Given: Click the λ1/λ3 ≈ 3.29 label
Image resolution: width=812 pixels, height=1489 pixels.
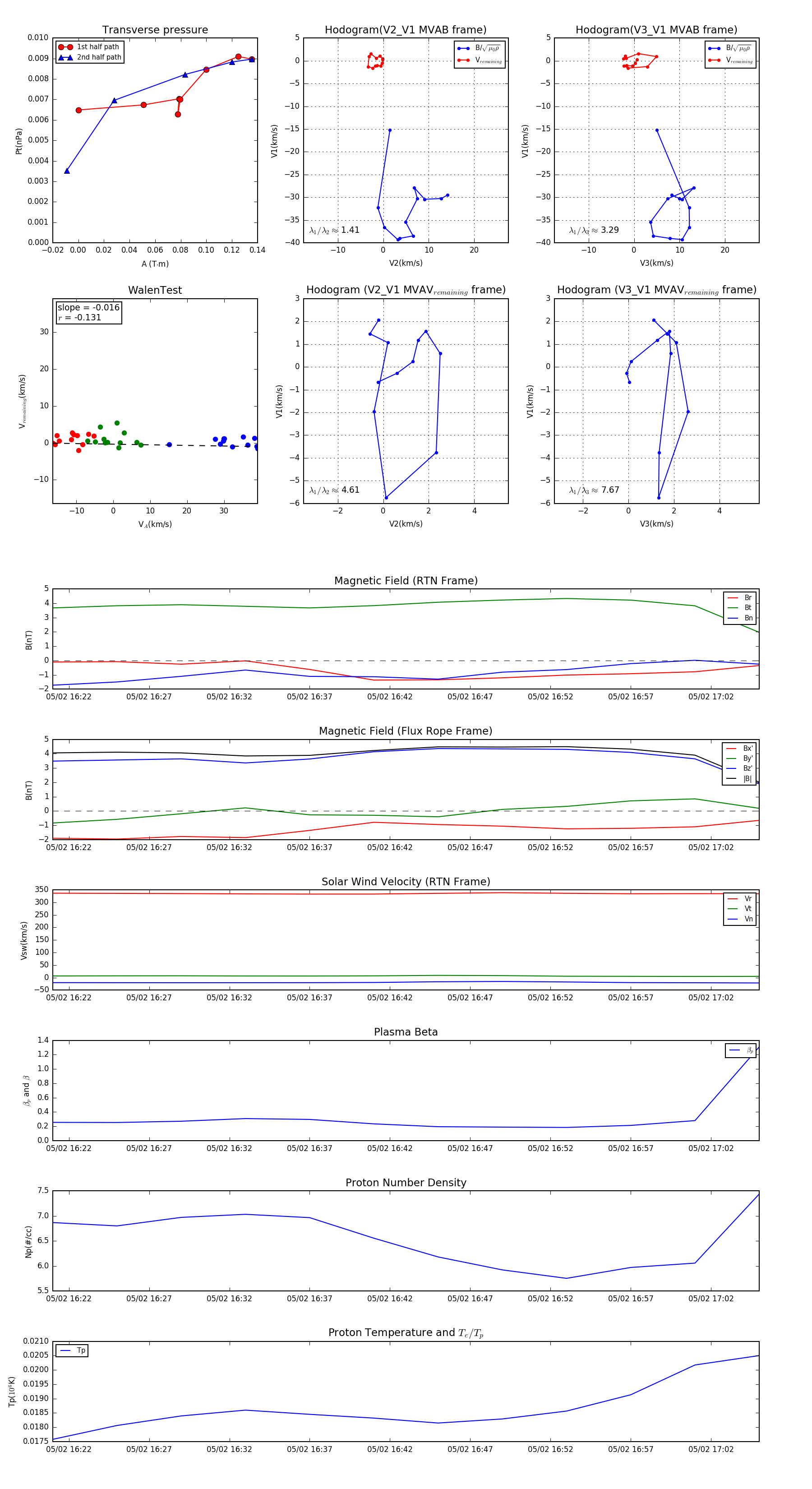Looking at the screenshot, I should (x=594, y=230).
